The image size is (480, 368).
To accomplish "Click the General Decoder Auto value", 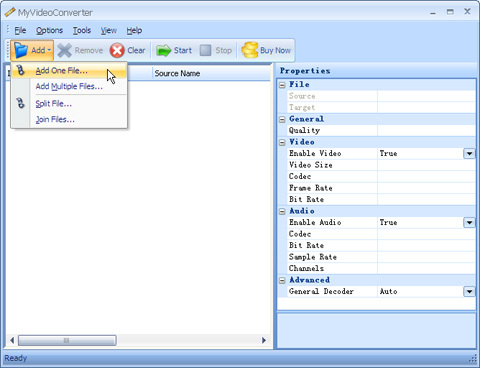I will click(x=388, y=292).
